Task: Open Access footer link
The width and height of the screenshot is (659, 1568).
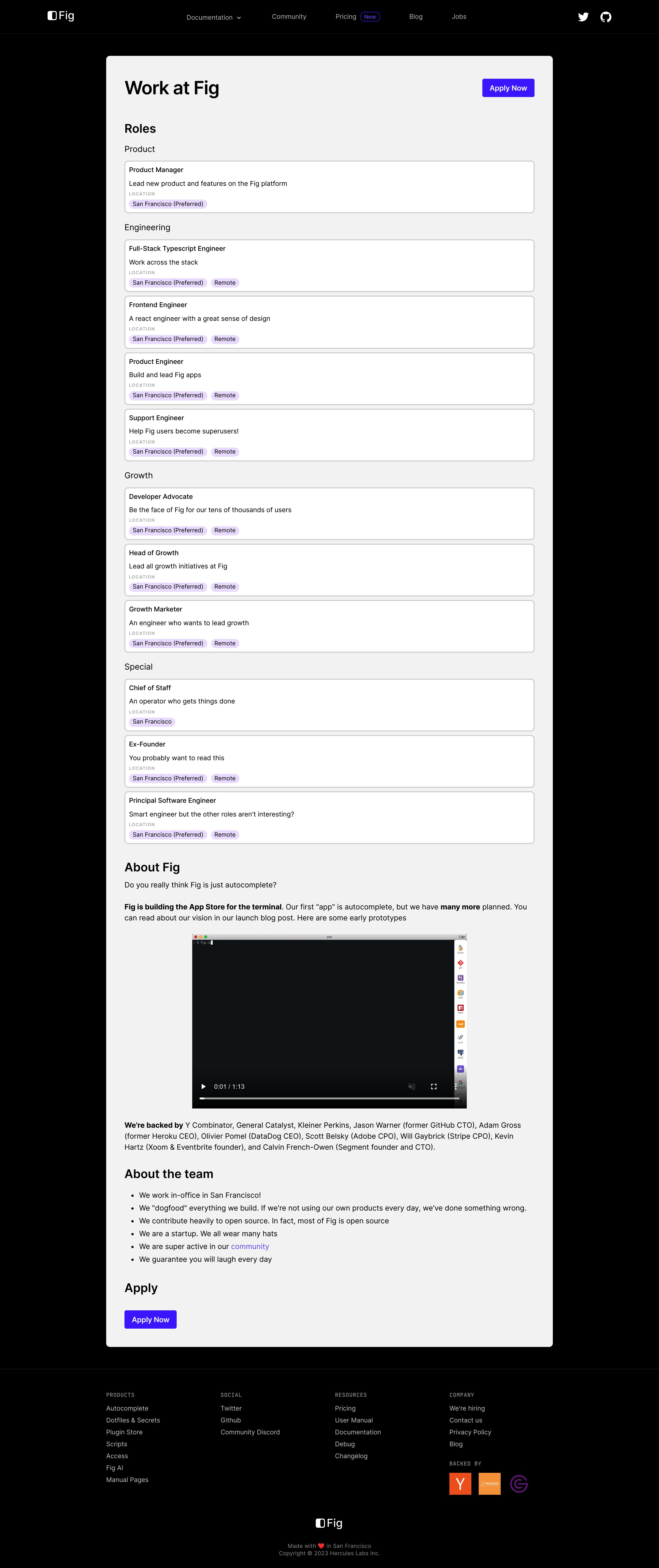Action: point(117,1456)
